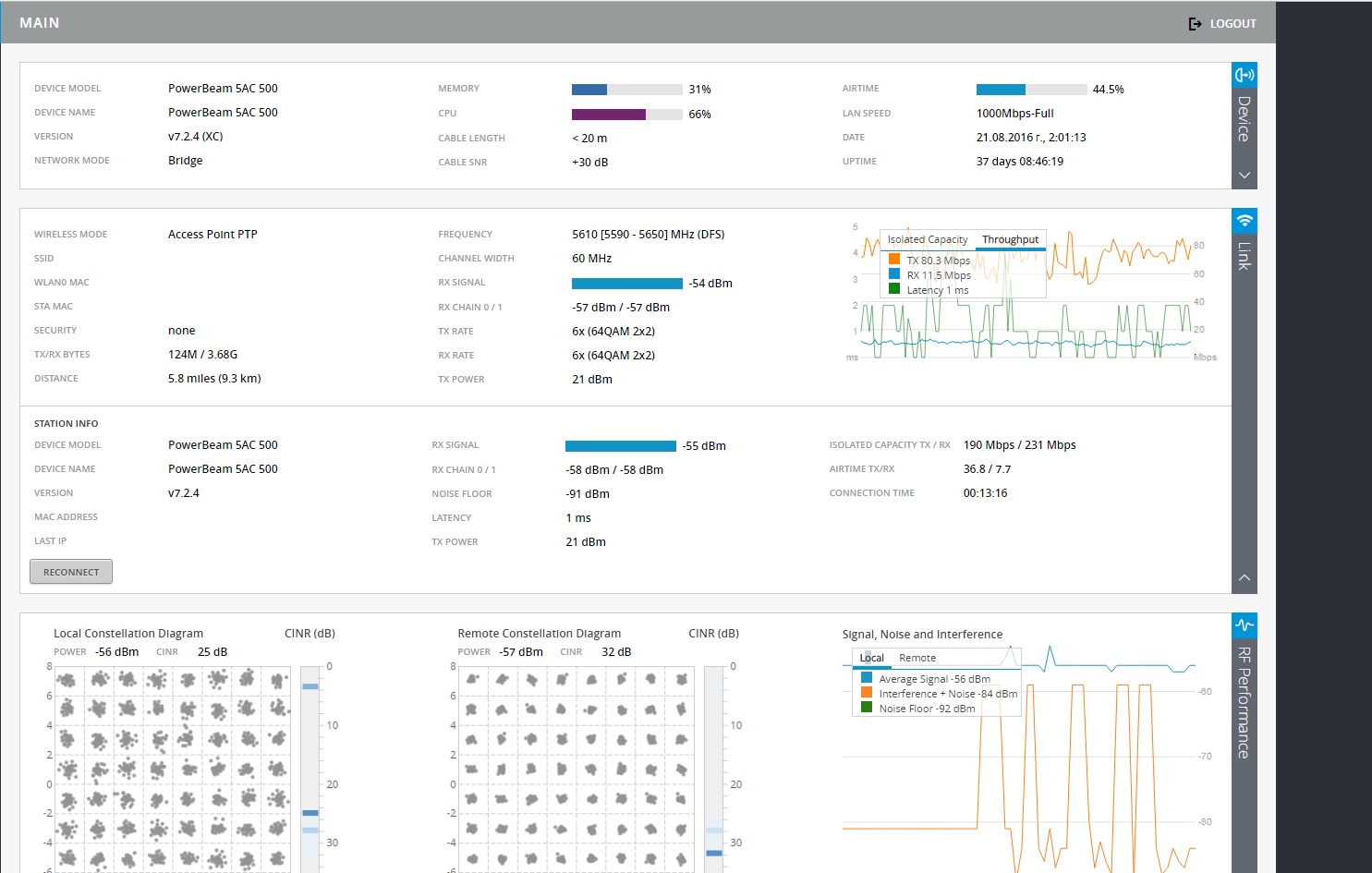Expand the Device panel with down chevron
The image size is (1372, 873).
coord(1245,176)
